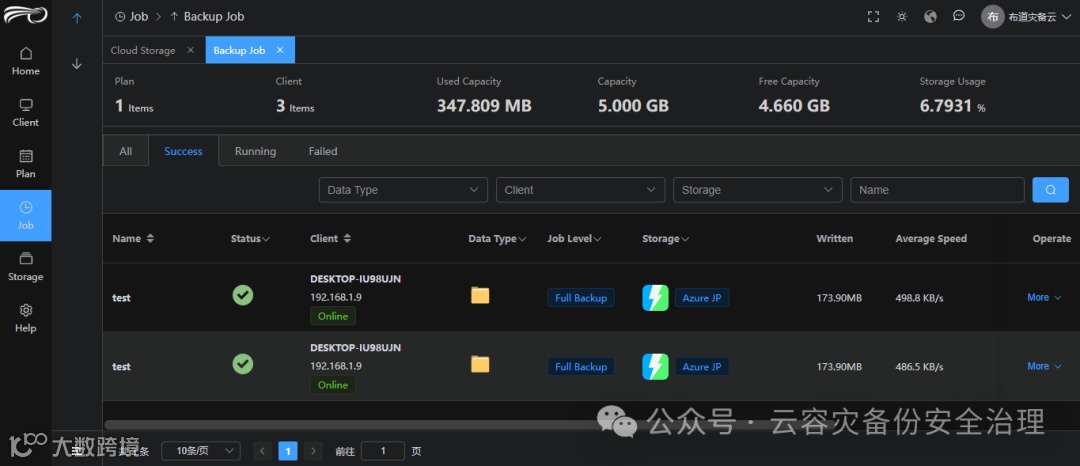Image resolution: width=1080 pixels, height=466 pixels.
Task: Open the Plan calendar icon
Action: pos(25,156)
